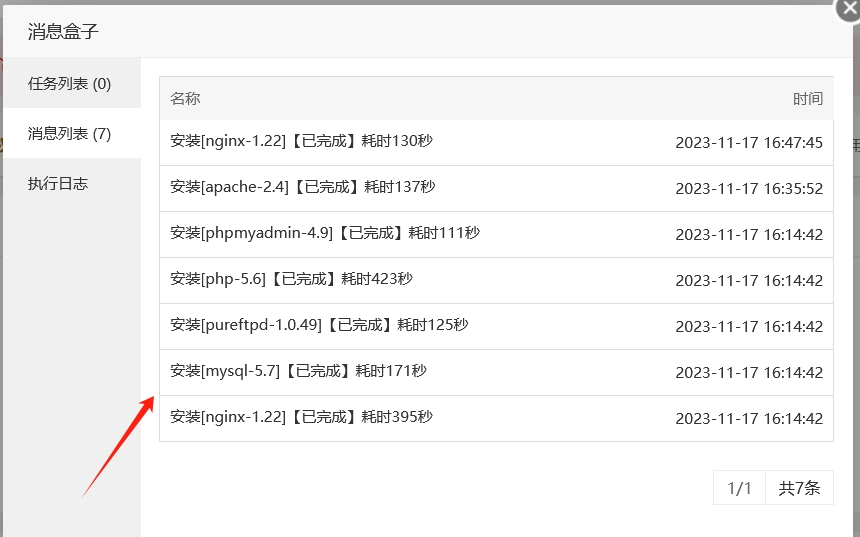The width and height of the screenshot is (860, 537).
Task: Select nginx-1.22 row taking 395 seconds
Action: (x=301, y=418)
